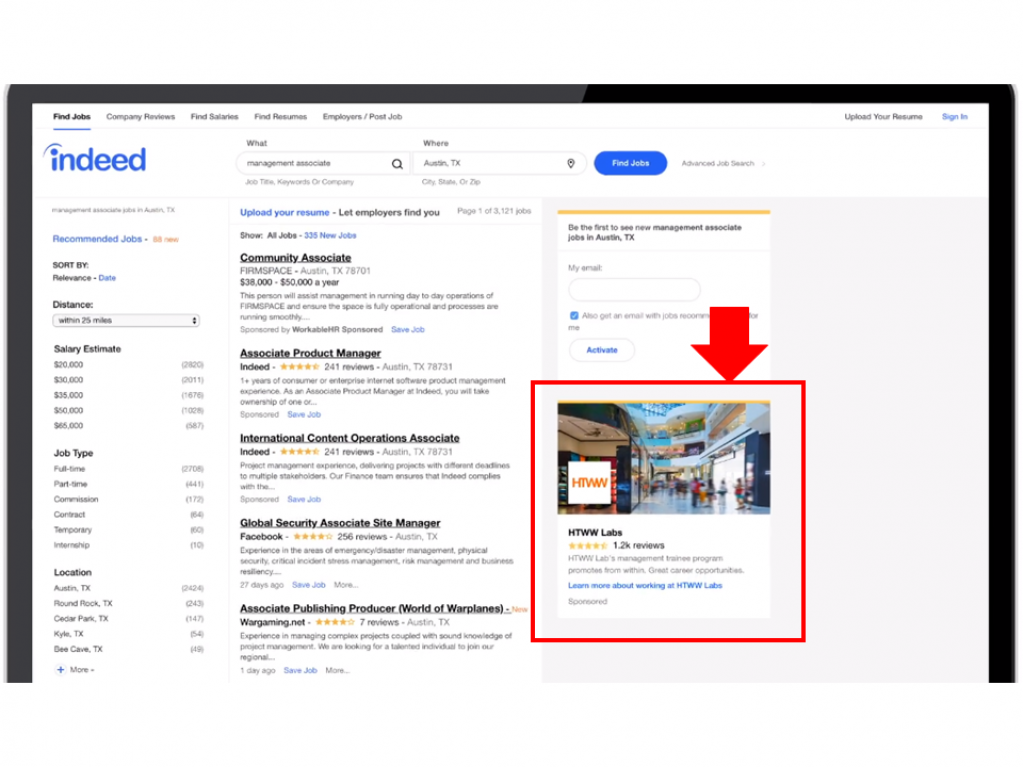Viewport: 1023px width, 767px height.
Task: Filter job type by Contract
Action: (69, 515)
